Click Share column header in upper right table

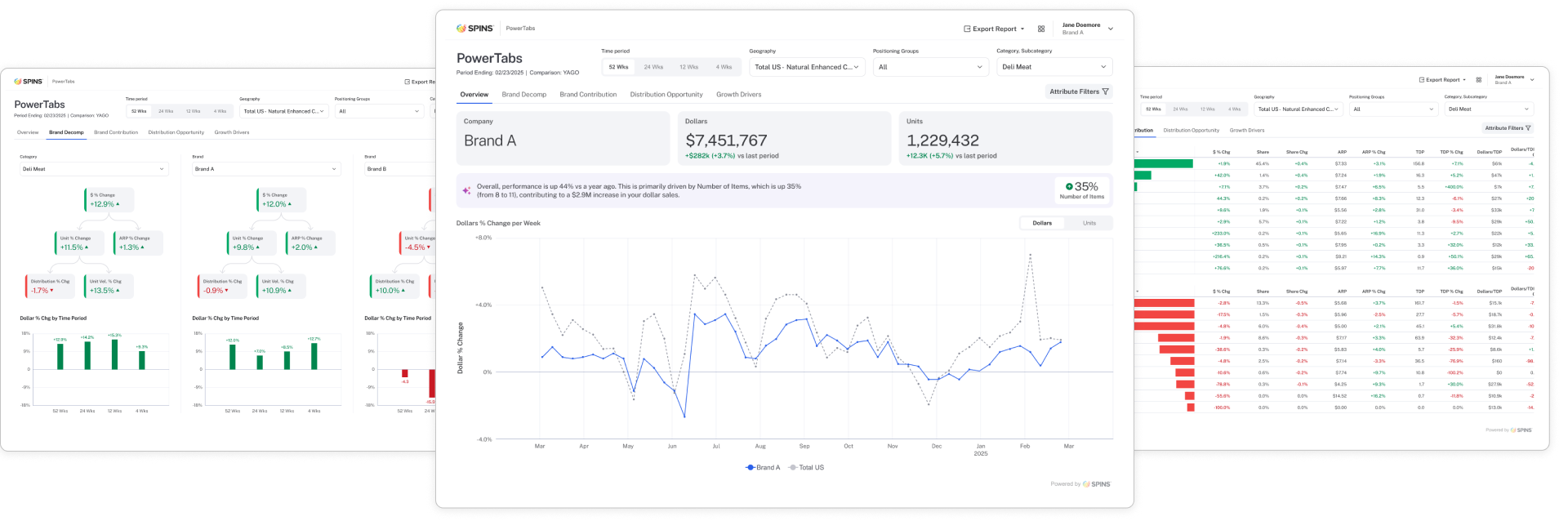coord(1263,152)
